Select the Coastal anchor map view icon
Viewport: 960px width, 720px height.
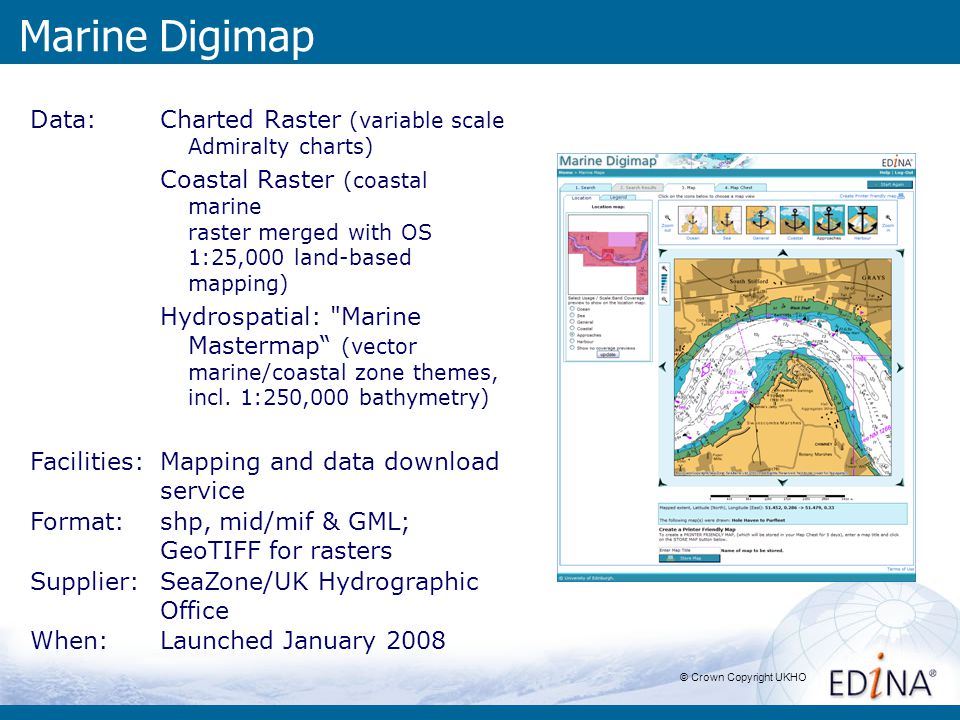click(x=795, y=220)
